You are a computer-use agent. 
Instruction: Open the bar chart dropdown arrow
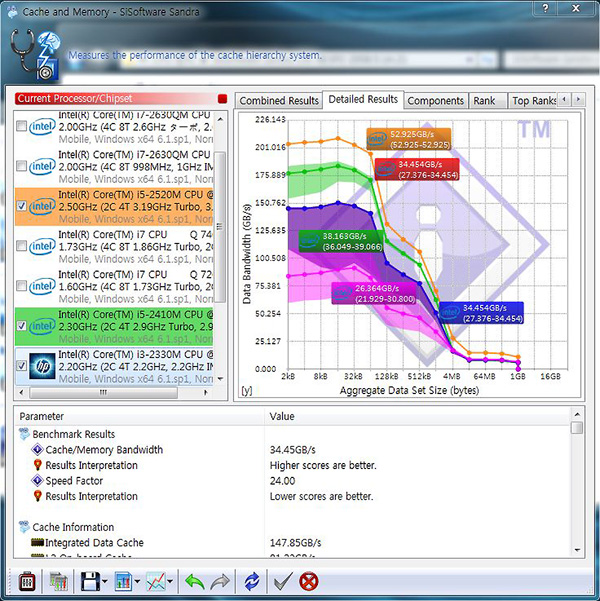pos(137,582)
